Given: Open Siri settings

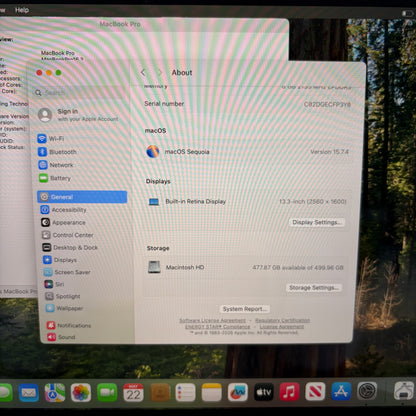Looking at the screenshot, I should pyautogui.click(x=54, y=284).
